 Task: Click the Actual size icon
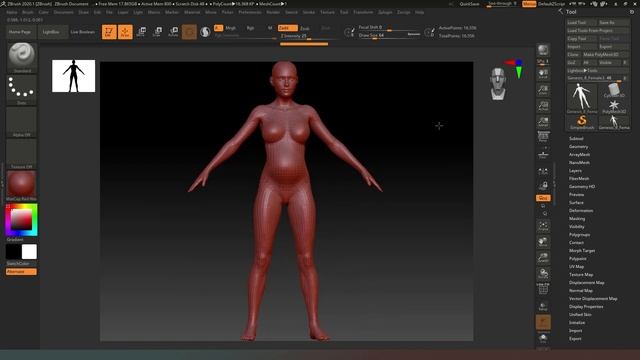click(543, 106)
